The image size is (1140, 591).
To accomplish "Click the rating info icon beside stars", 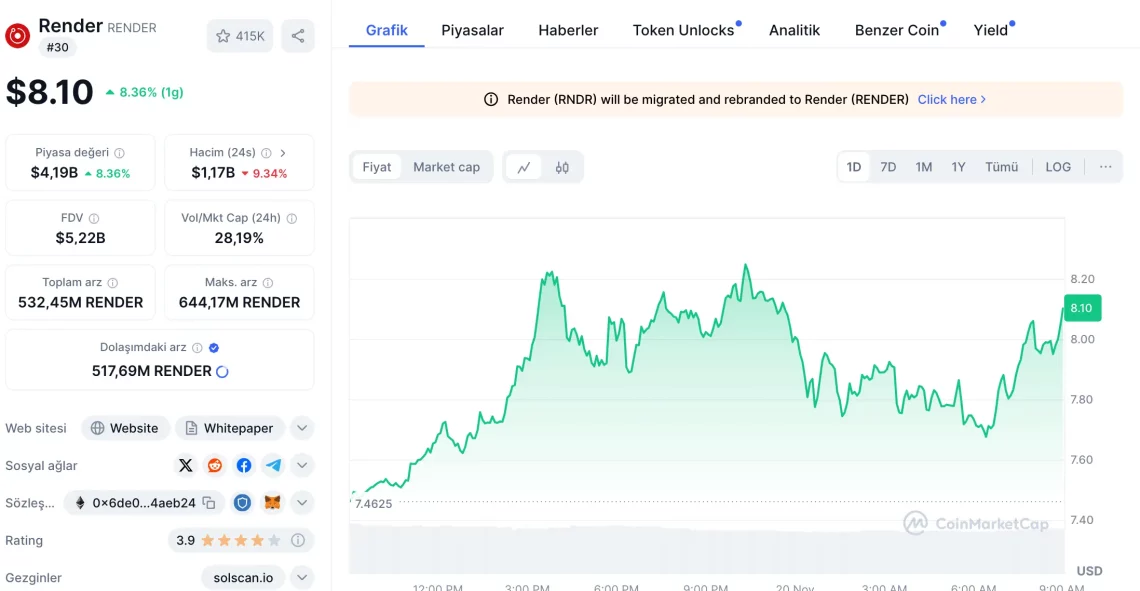I will [298, 540].
